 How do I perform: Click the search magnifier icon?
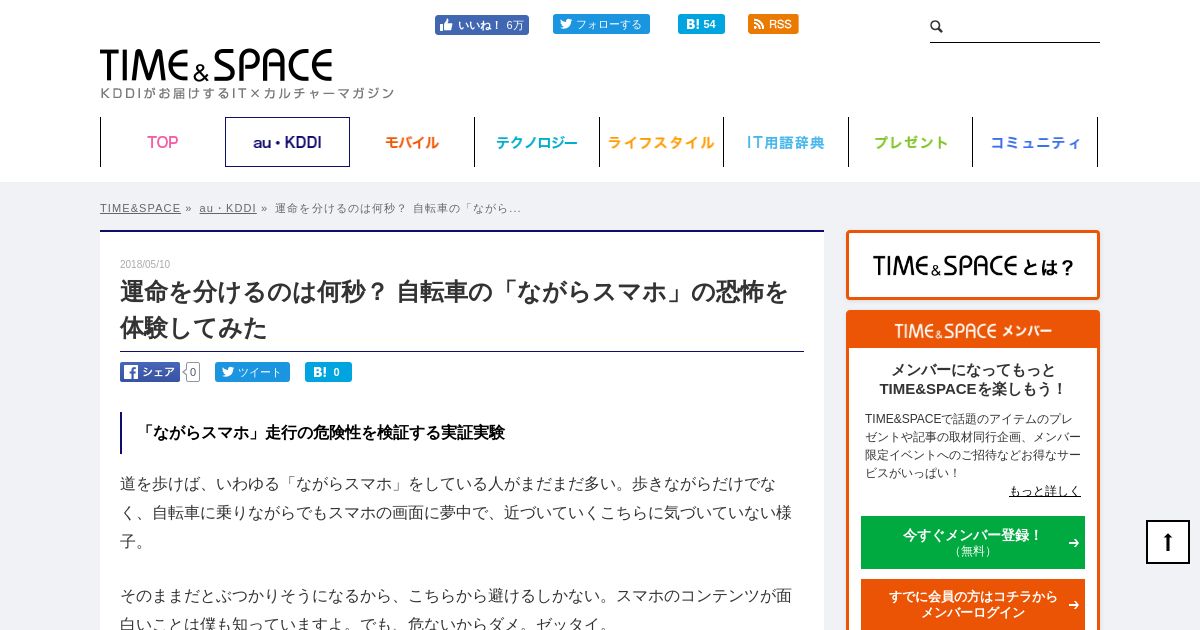(x=936, y=27)
